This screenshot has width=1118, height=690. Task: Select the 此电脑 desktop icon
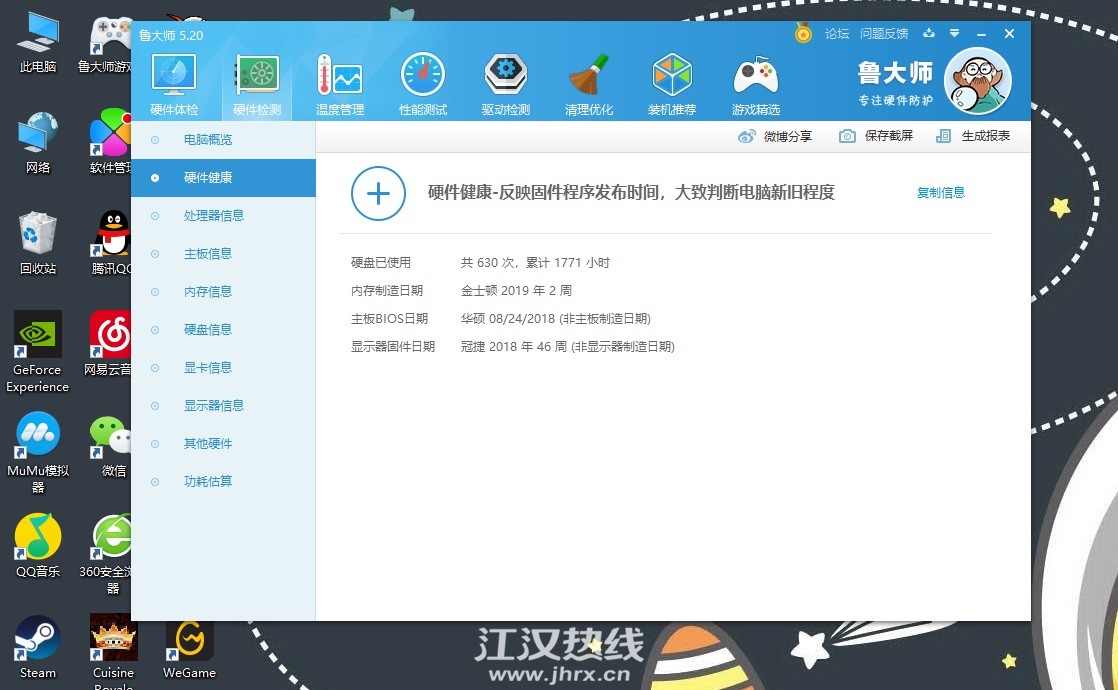38,43
